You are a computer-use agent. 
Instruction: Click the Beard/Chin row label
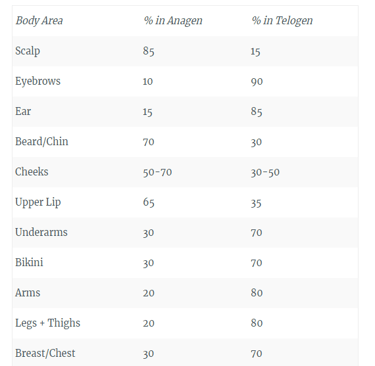tap(42, 141)
